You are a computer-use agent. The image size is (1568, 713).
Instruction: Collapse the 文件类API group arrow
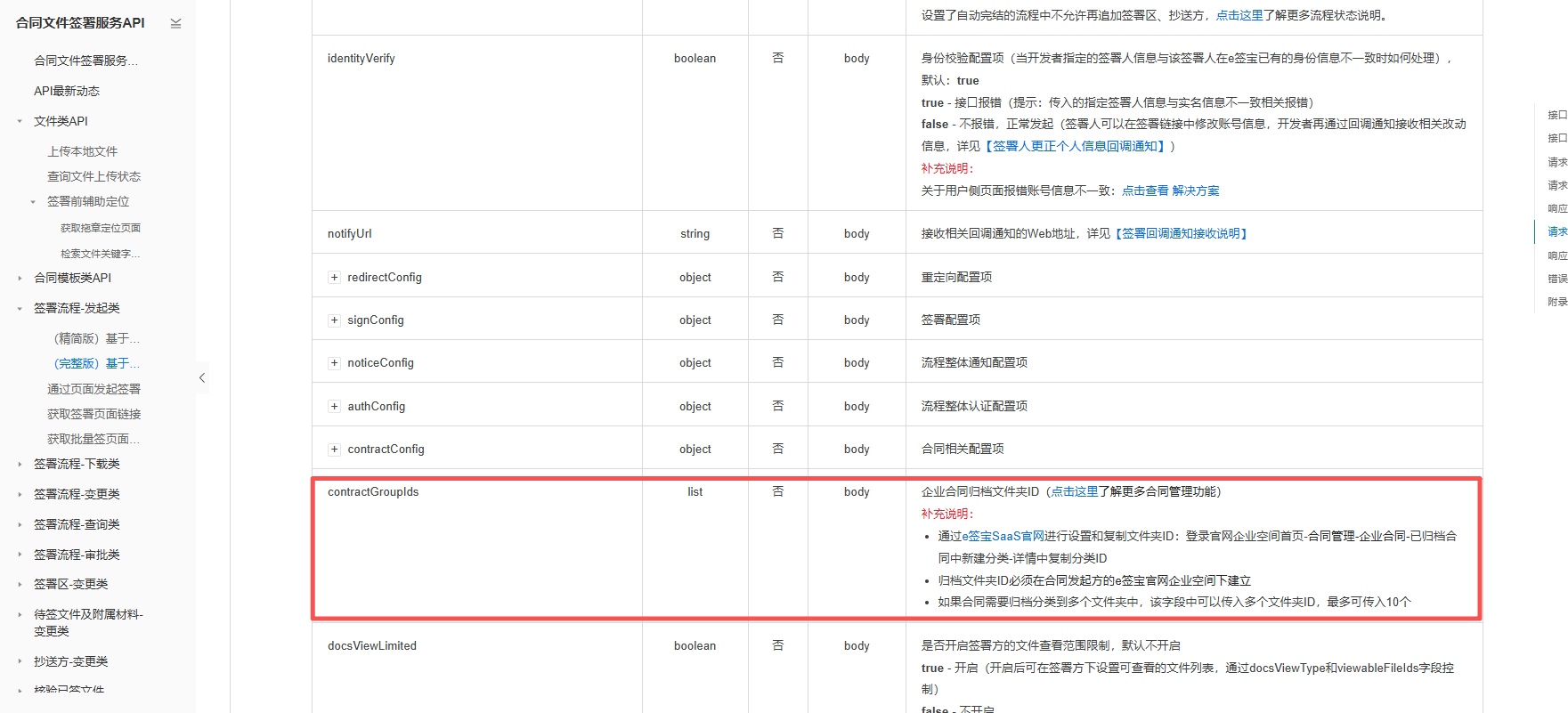coord(20,121)
